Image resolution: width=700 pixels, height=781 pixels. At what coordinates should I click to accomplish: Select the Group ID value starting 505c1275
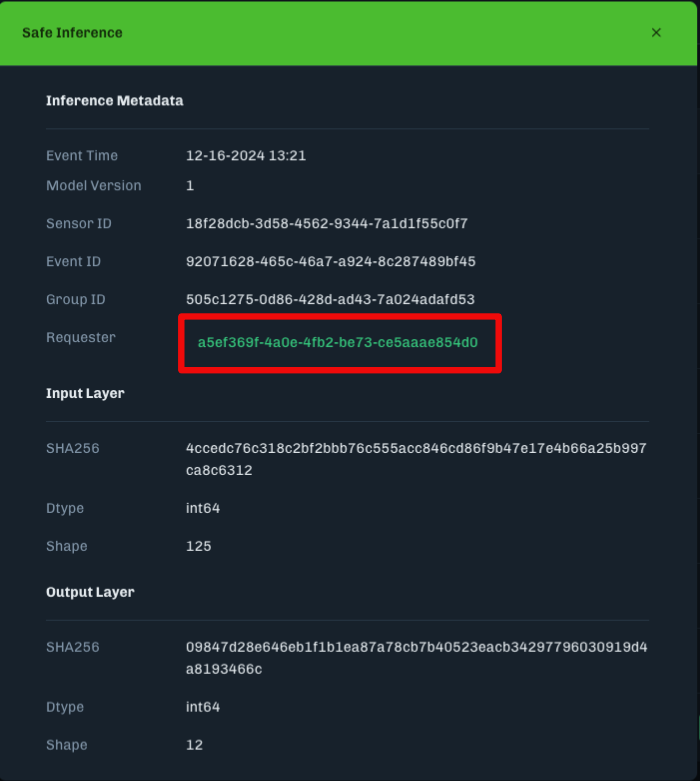coord(330,300)
